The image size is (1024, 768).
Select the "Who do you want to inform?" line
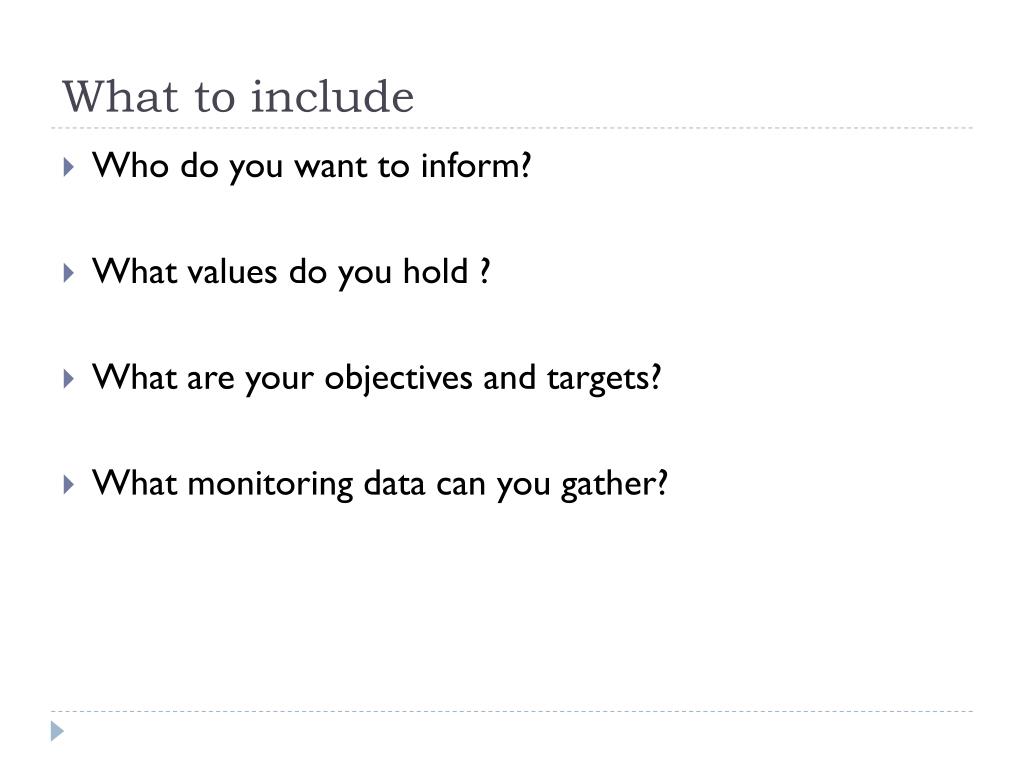(312, 166)
